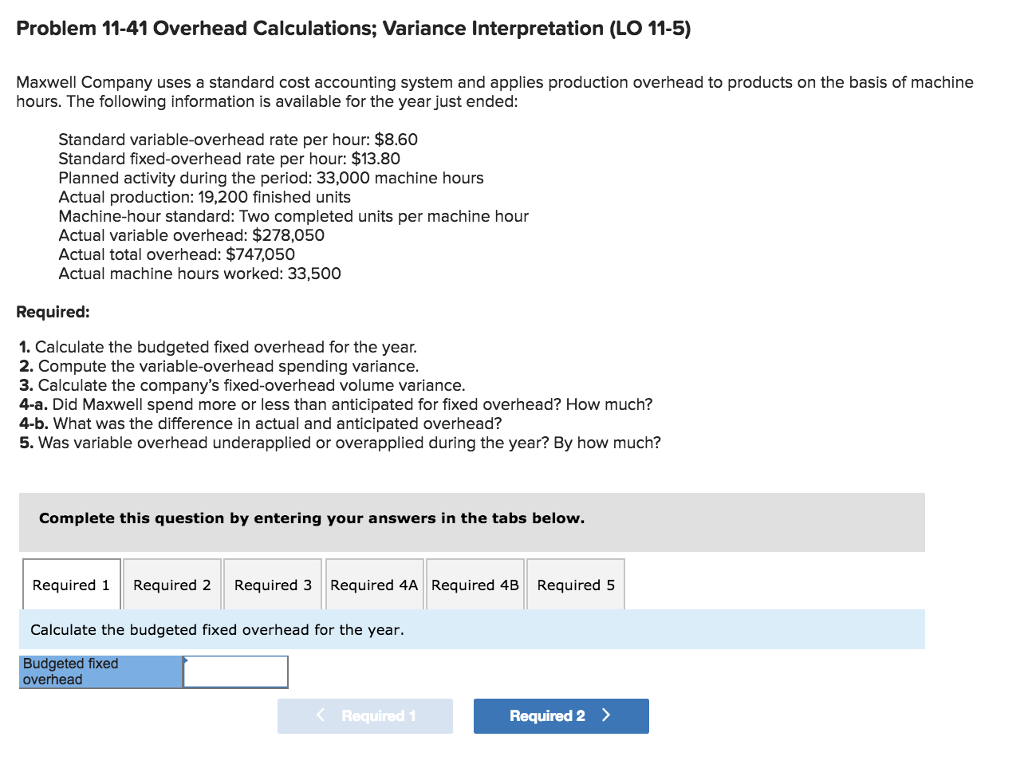Click the left chevron on Required 1 button
The width and height of the screenshot is (1024, 780).
point(320,716)
